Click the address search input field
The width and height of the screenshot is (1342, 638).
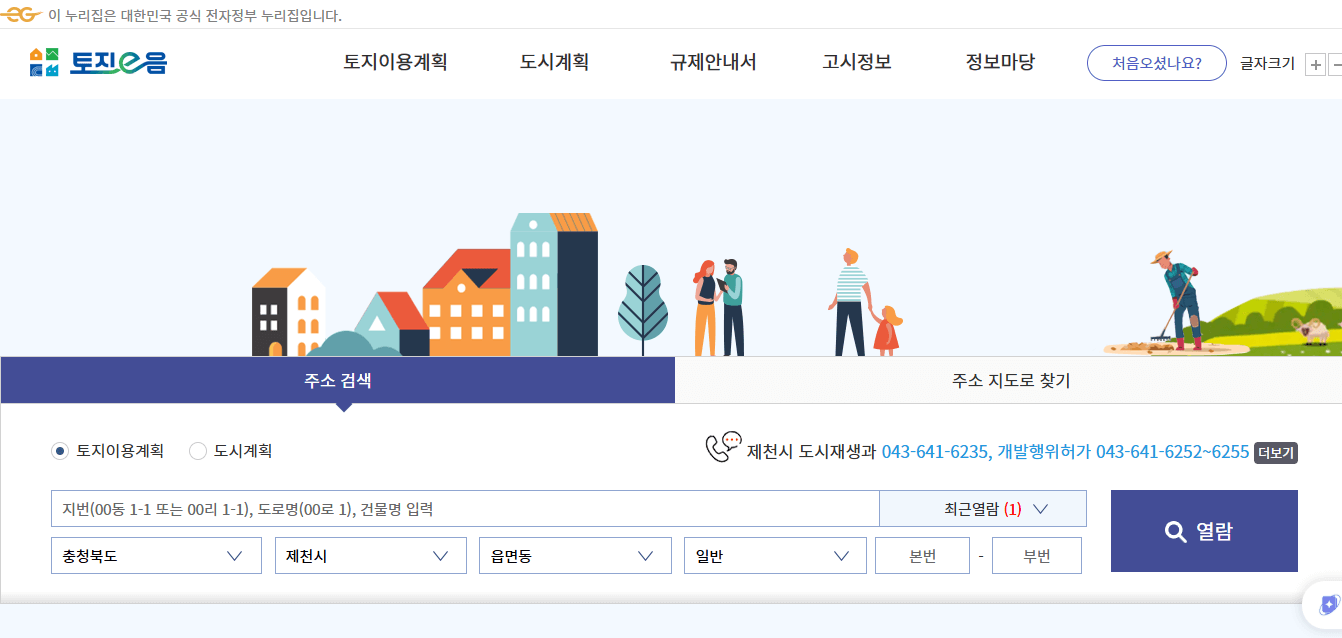tap(460, 508)
